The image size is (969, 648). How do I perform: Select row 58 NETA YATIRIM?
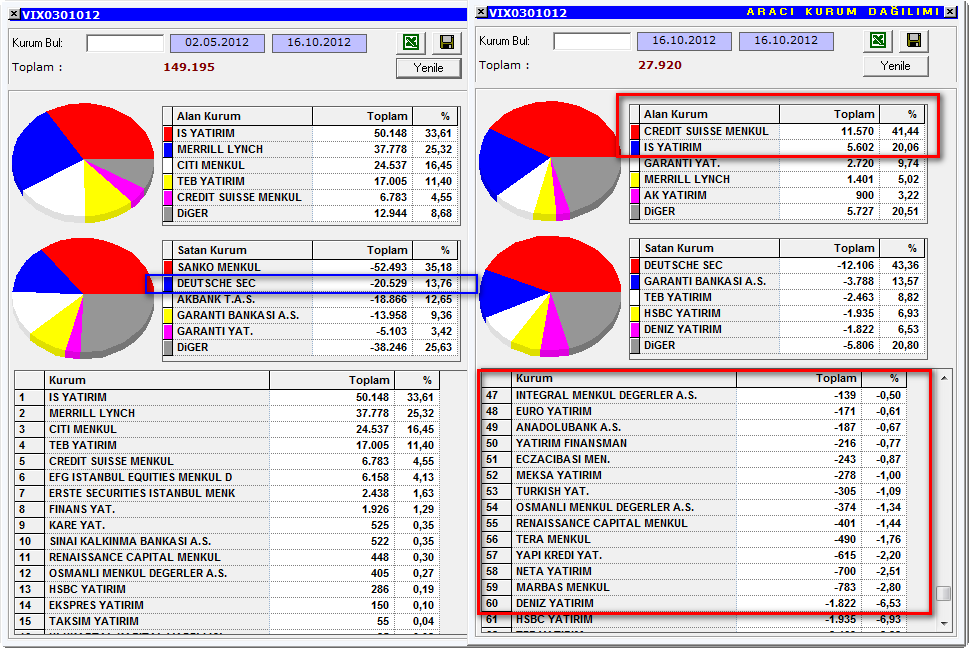(694, 571)
